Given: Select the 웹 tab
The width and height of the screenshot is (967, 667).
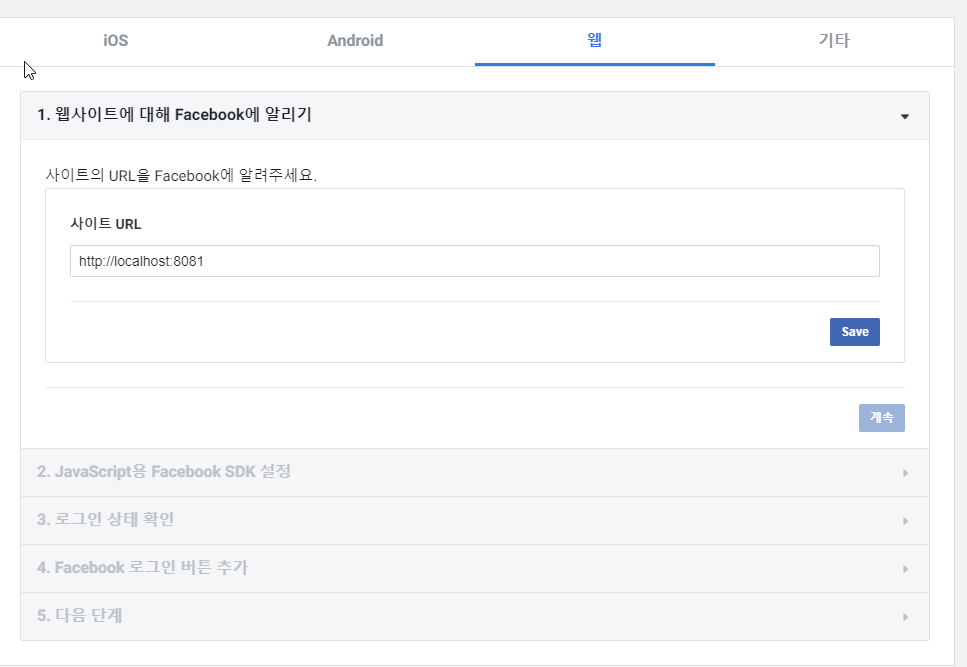Looking at the screenshot, I should 595,41.
